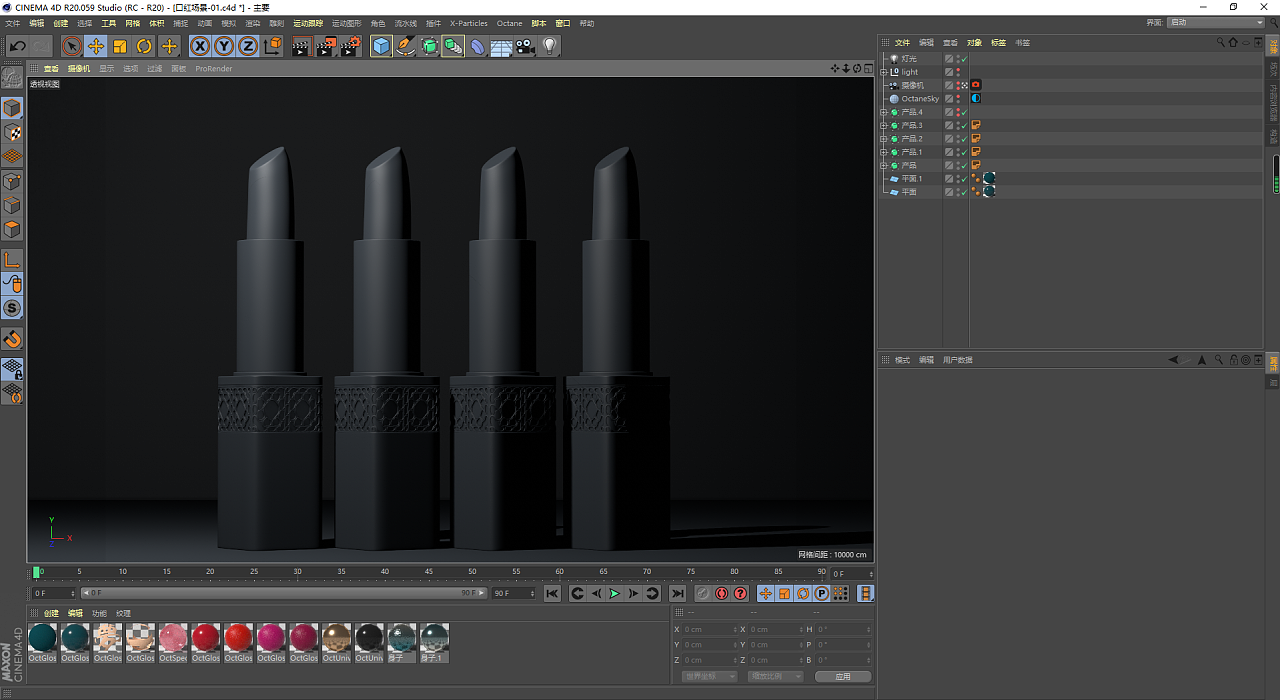The width and height of the screenshot is (1280, 700).
Task: Open the Floor environment objects icon
Action: click(x=501, y=46)
